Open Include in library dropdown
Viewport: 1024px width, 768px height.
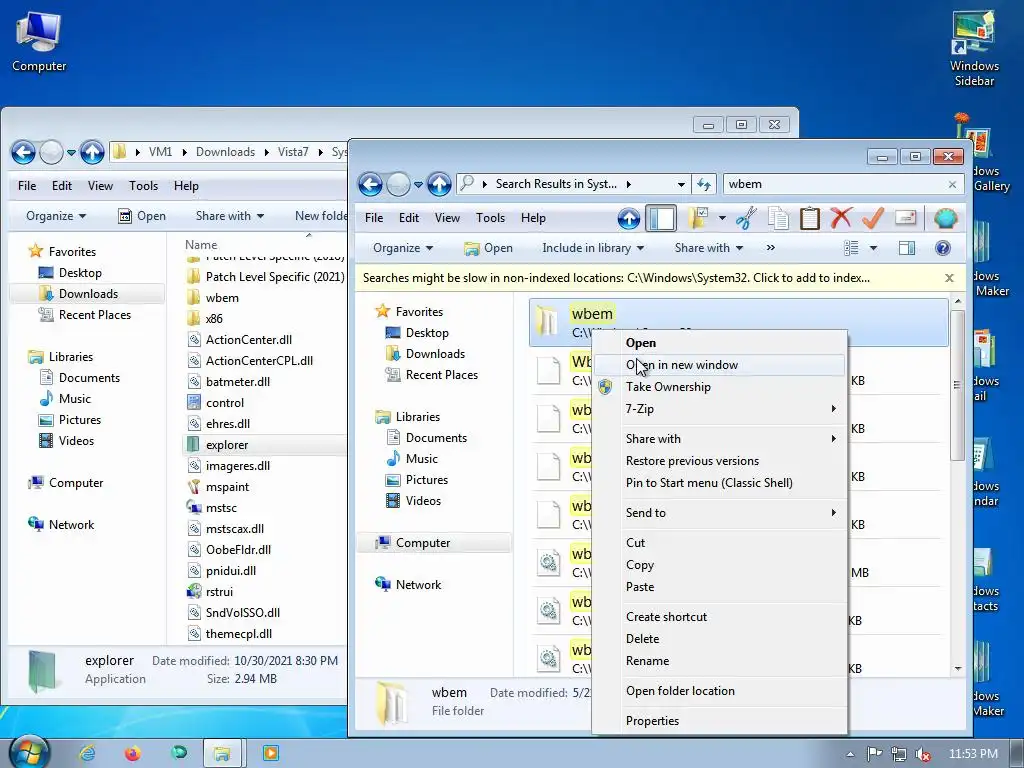(x=593, y=248)
